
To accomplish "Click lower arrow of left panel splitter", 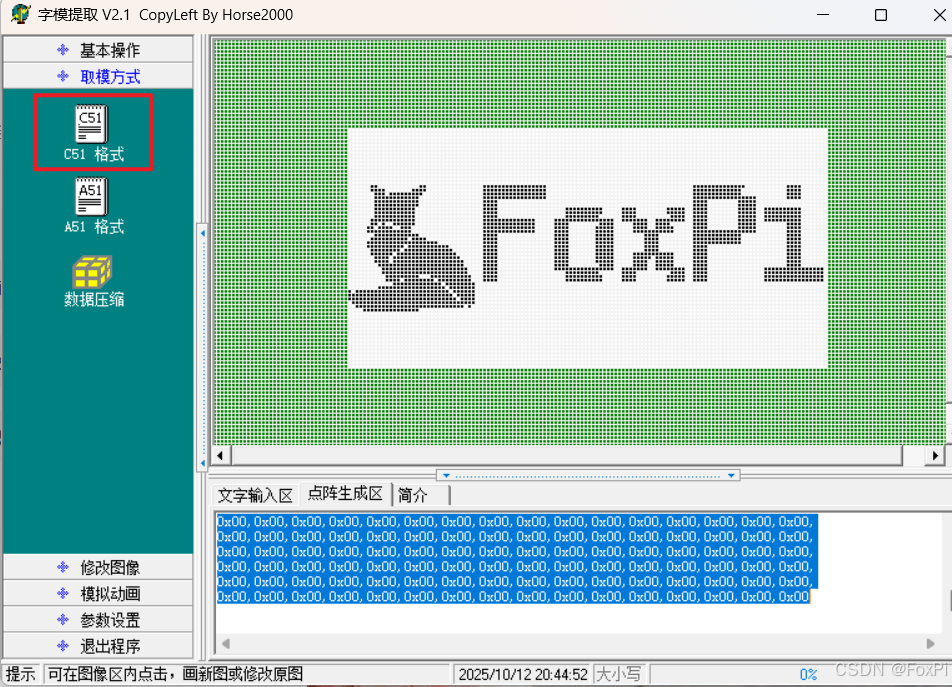I will click(x=203, y=463).
